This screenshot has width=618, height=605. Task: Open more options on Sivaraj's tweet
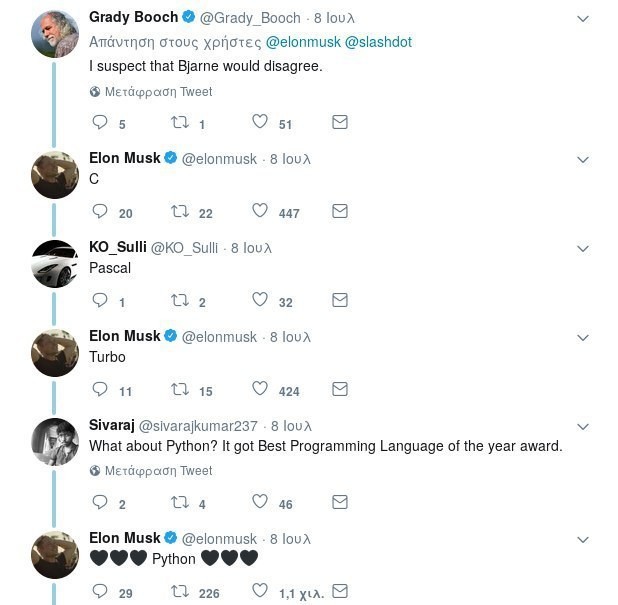(583, 427)
